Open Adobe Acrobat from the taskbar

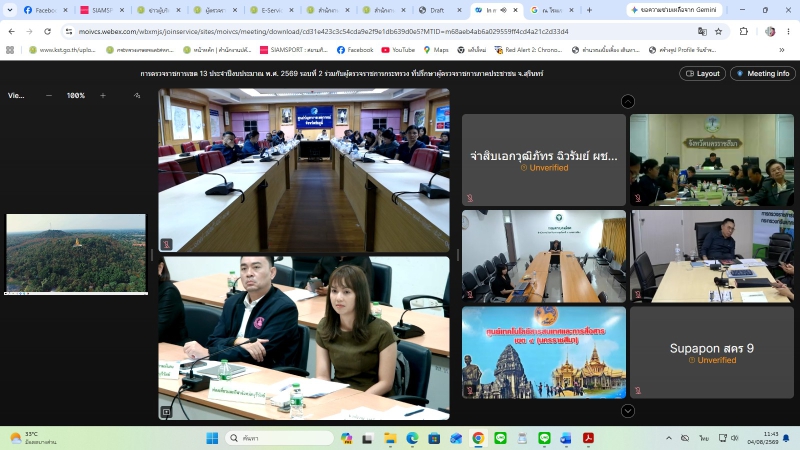pos(588,438)
